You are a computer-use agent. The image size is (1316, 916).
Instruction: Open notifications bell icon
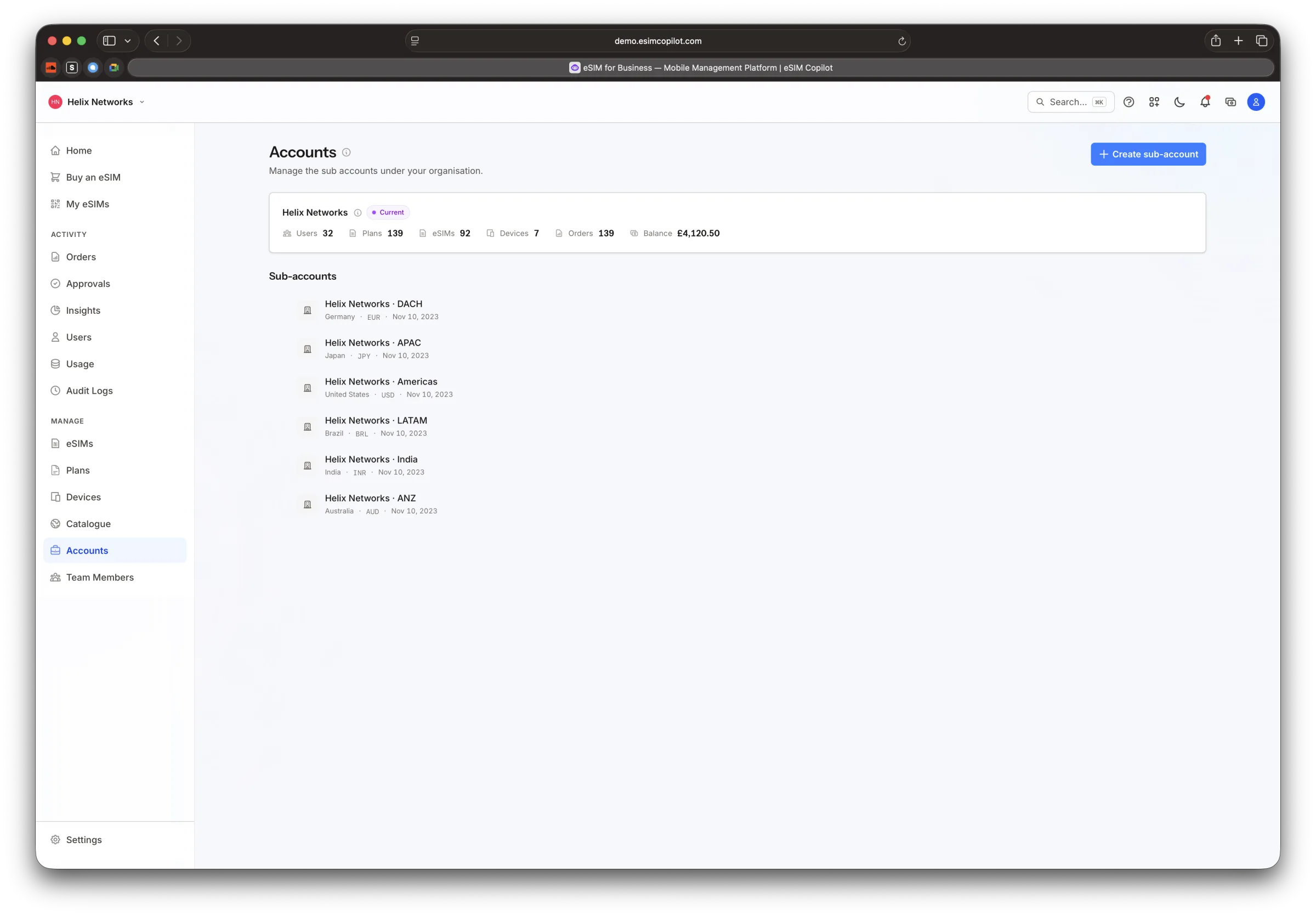(x=1205, y=102)
